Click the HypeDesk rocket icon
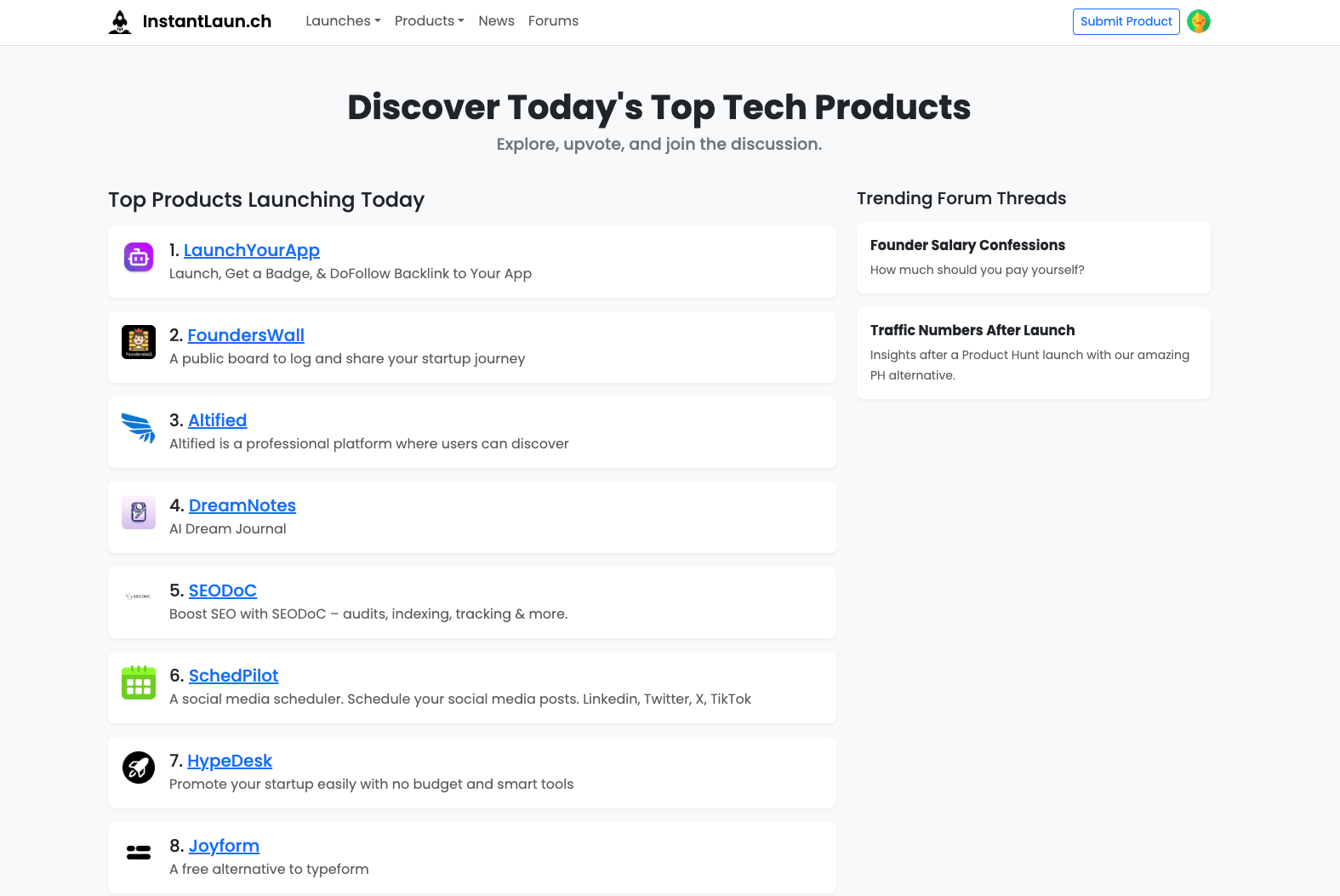This screenshot has width=1340, height=896. pyautogui.click(x=139, y=768)
